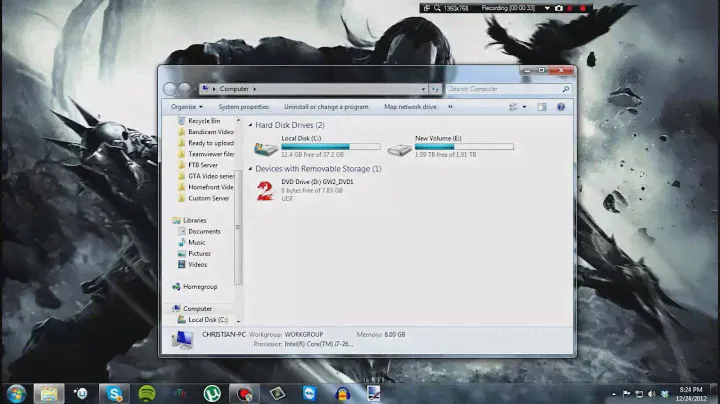Launch Spotify from the taskbar
The height and width of the screenshot is (404, 720).
click(146, 392)
